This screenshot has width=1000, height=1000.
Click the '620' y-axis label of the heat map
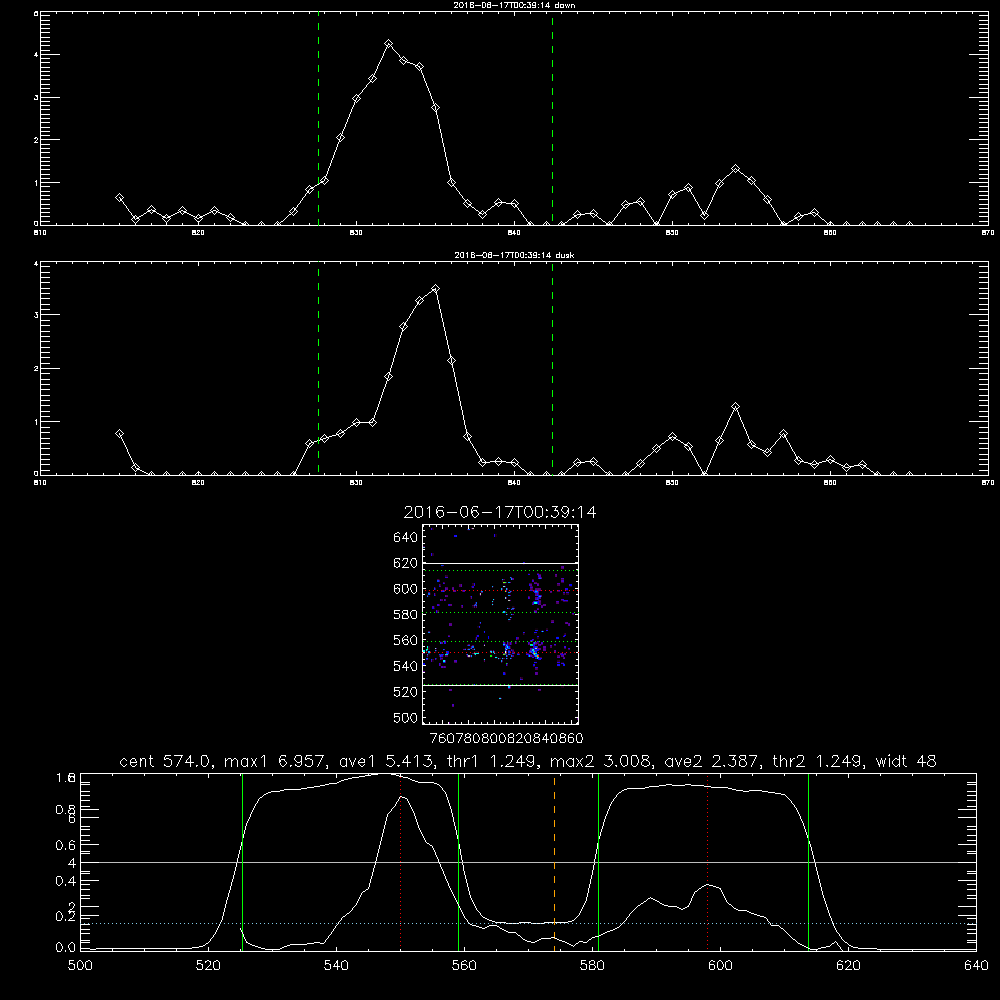pyautogui.click(x=406, y=563)
